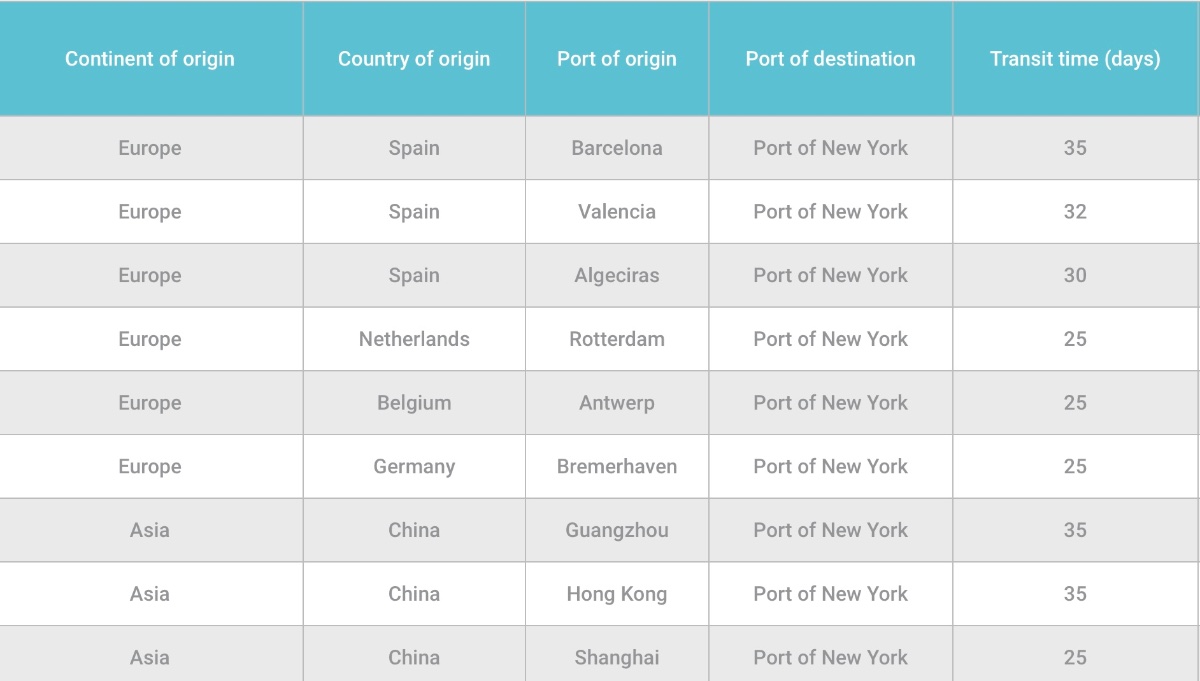The height and width of the screenshot is (681, 1200).
Task: Click the Germany country cell
Action: [414, 467]
